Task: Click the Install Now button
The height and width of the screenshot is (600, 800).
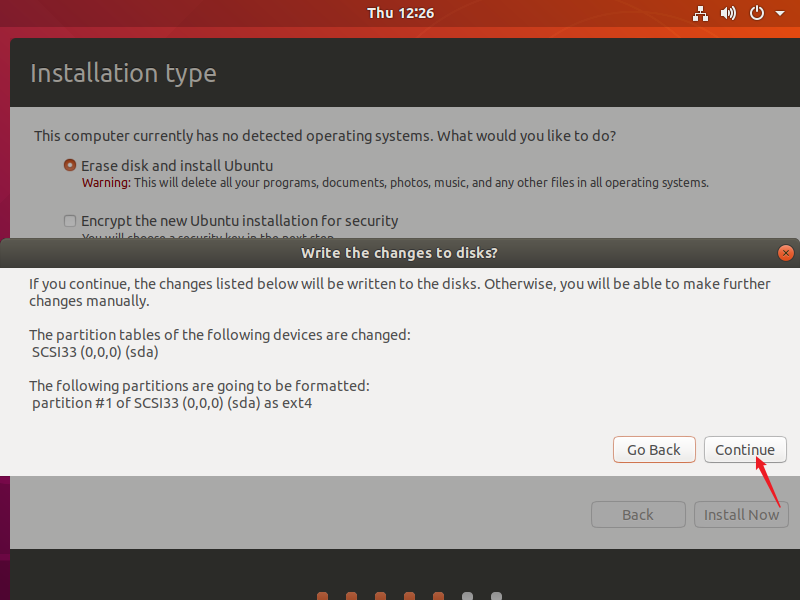Action: coord(741,514)
